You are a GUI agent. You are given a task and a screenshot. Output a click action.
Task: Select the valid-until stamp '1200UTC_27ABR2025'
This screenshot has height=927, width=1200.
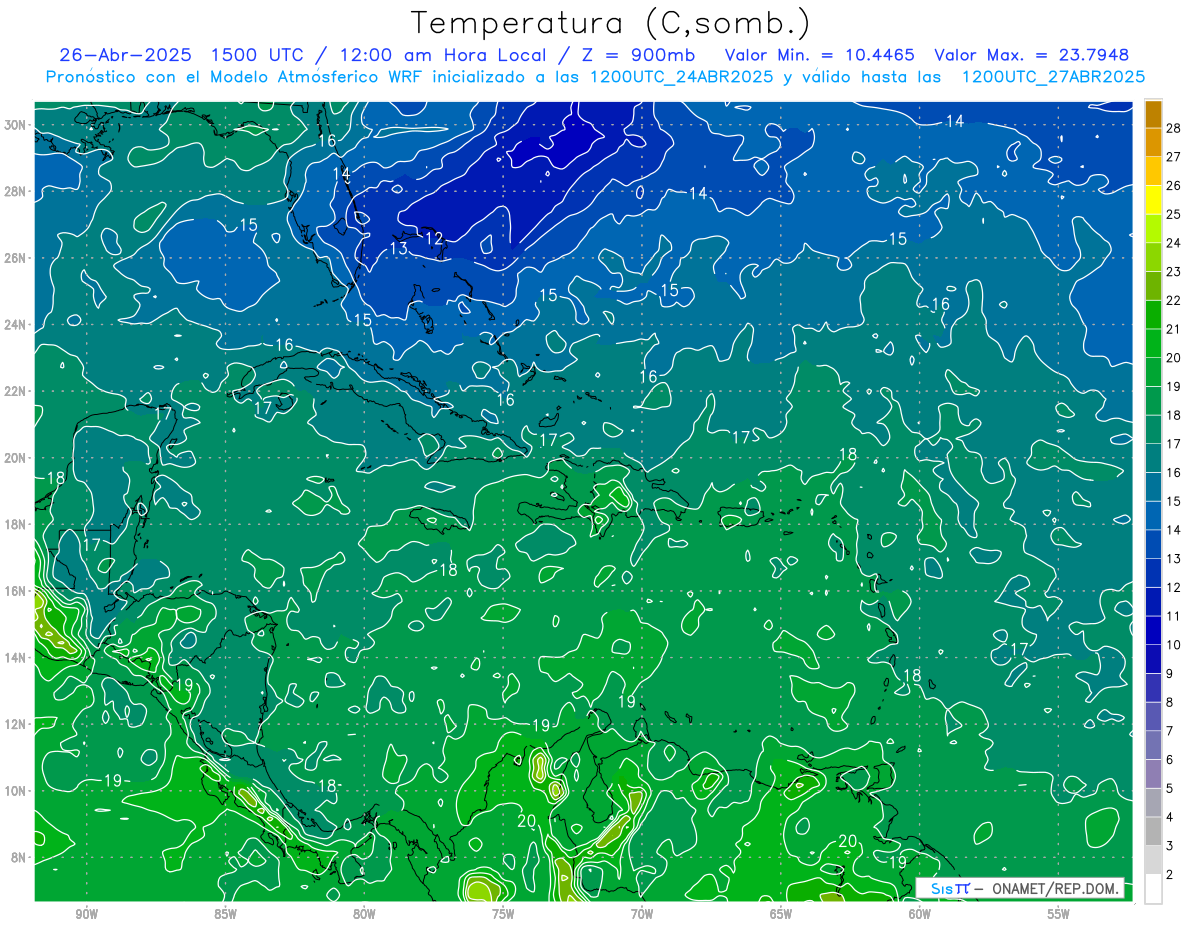pyautogui.click(x=1053, y=77)
